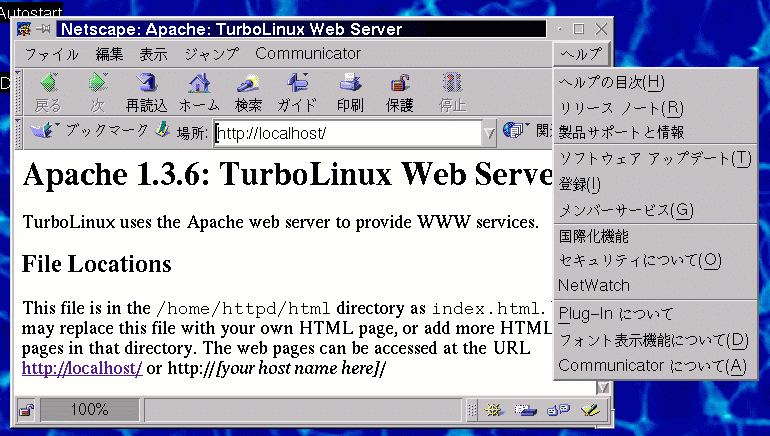Viewport: 770px width, 436px height.
Task: Select 製品サポートと情報 menu item
Action: (x=656, y=132)
